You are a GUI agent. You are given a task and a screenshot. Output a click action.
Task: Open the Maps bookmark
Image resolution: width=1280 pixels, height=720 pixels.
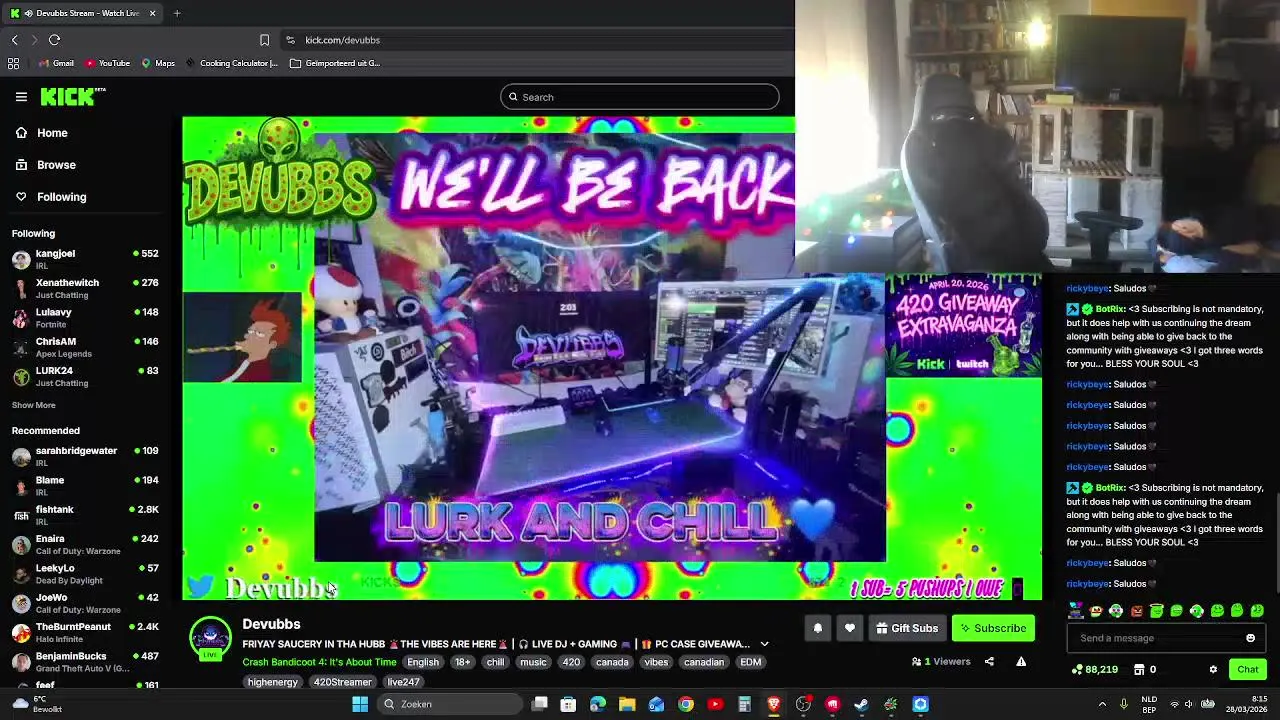tap(158, 63)
